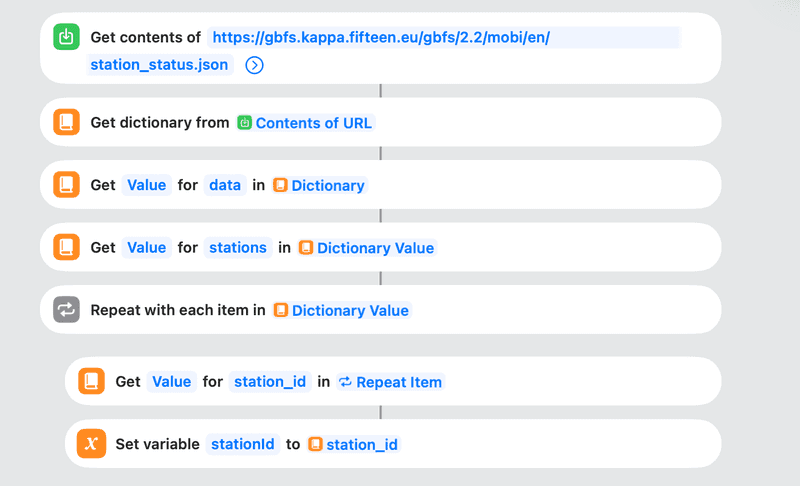Open the Value dropdown in the stations row
This screenshot has height=486, width=800.
tap(146, 247)
